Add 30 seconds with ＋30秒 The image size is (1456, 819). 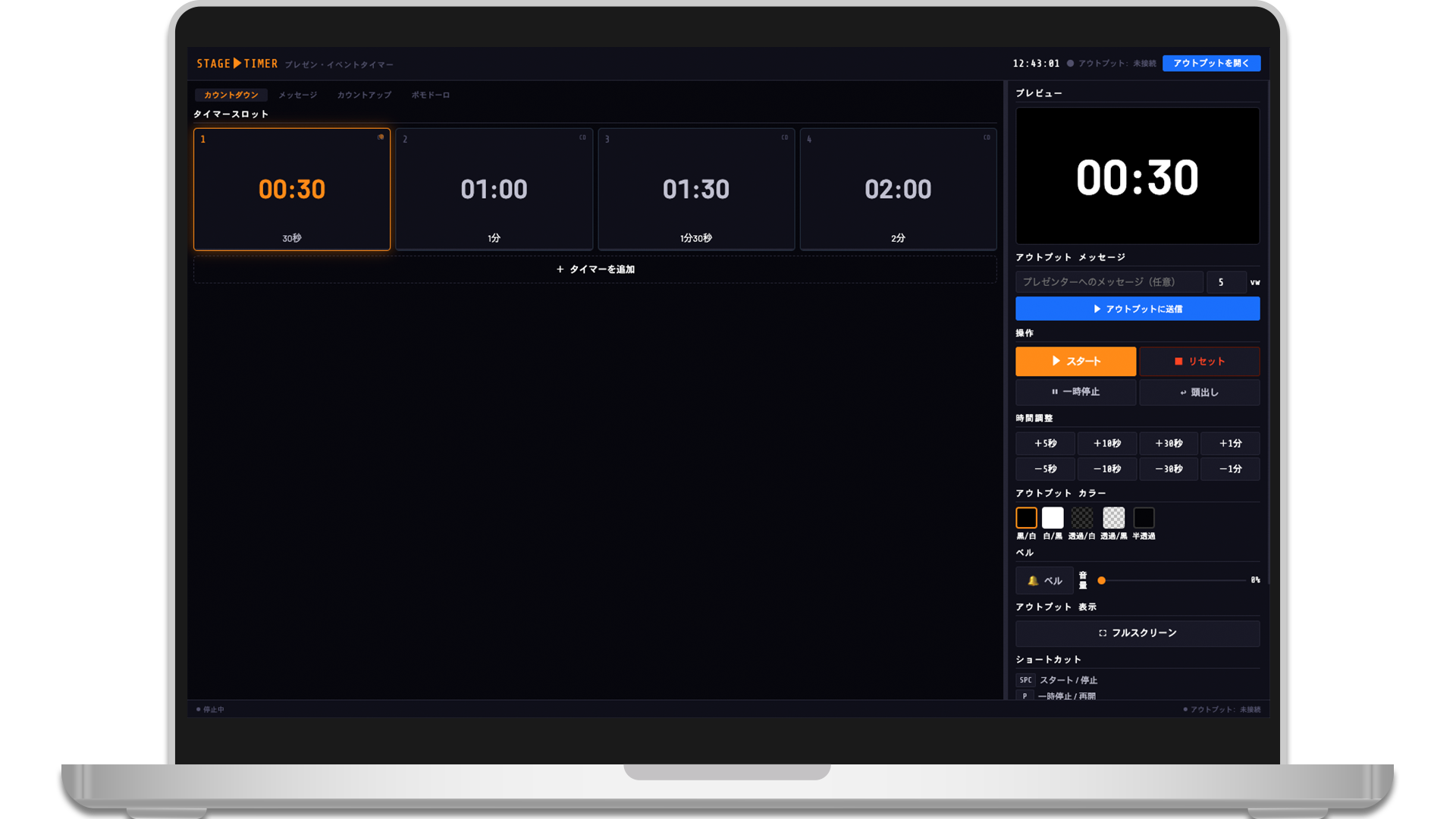coord(1169,443)
